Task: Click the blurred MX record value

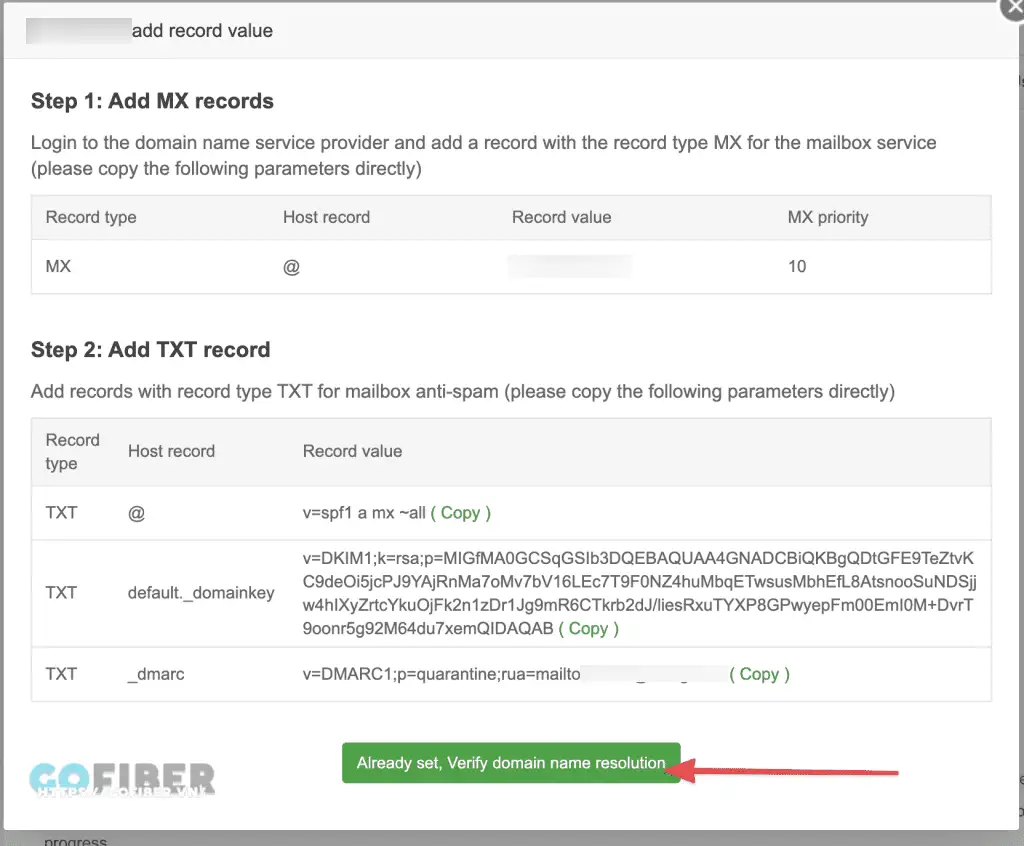Action: [570, 267]
